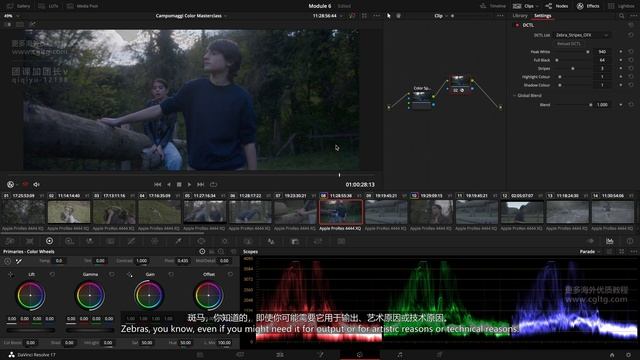This screenshot has height=360, width=640.
Task: Toggle loop playback
Action: click(213, 184)
